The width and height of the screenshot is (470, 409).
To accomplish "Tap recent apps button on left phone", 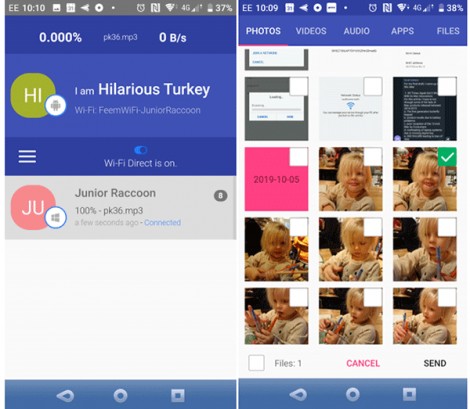I will pos(178,396).
